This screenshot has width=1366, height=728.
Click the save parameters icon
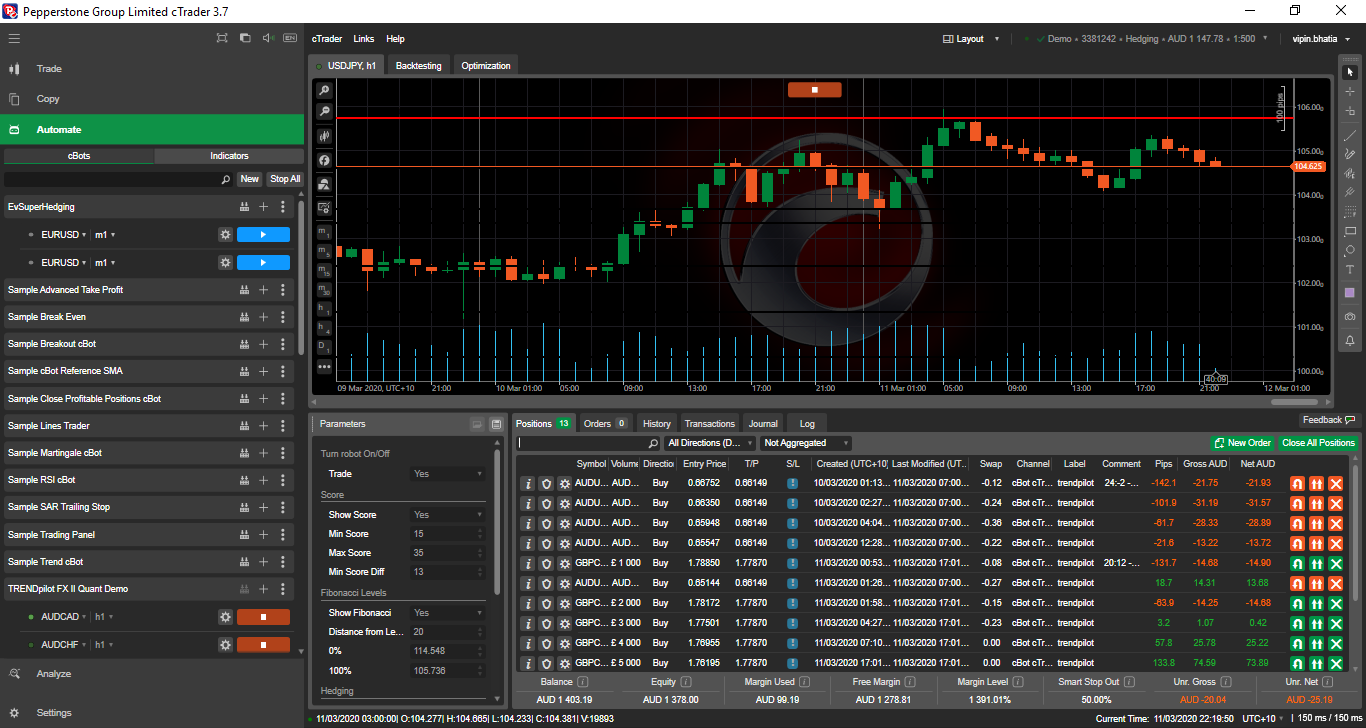click(x=496, y=424)
